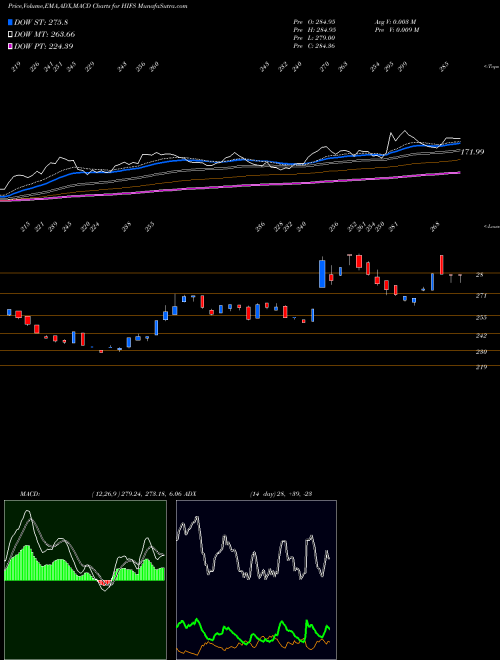Open the ADX indicator chart panel

256,580
